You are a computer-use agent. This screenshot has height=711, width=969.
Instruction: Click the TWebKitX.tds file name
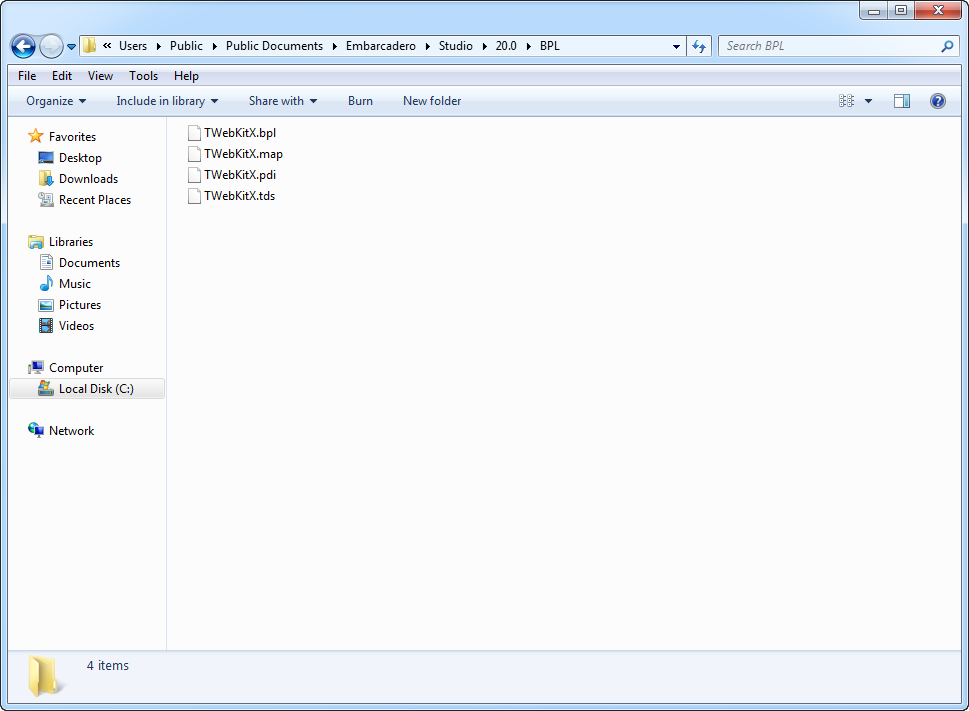tap(240, 196)
